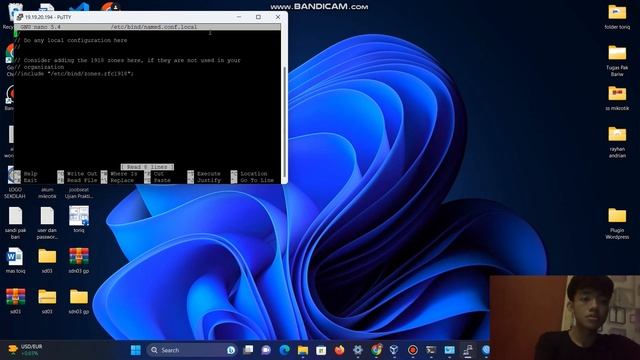Image resolution: width=640 pixels, height=360 pixels.
Task: Select 'sdn03 gp' WinRAR archive icon
Action: tap(79, 256)
